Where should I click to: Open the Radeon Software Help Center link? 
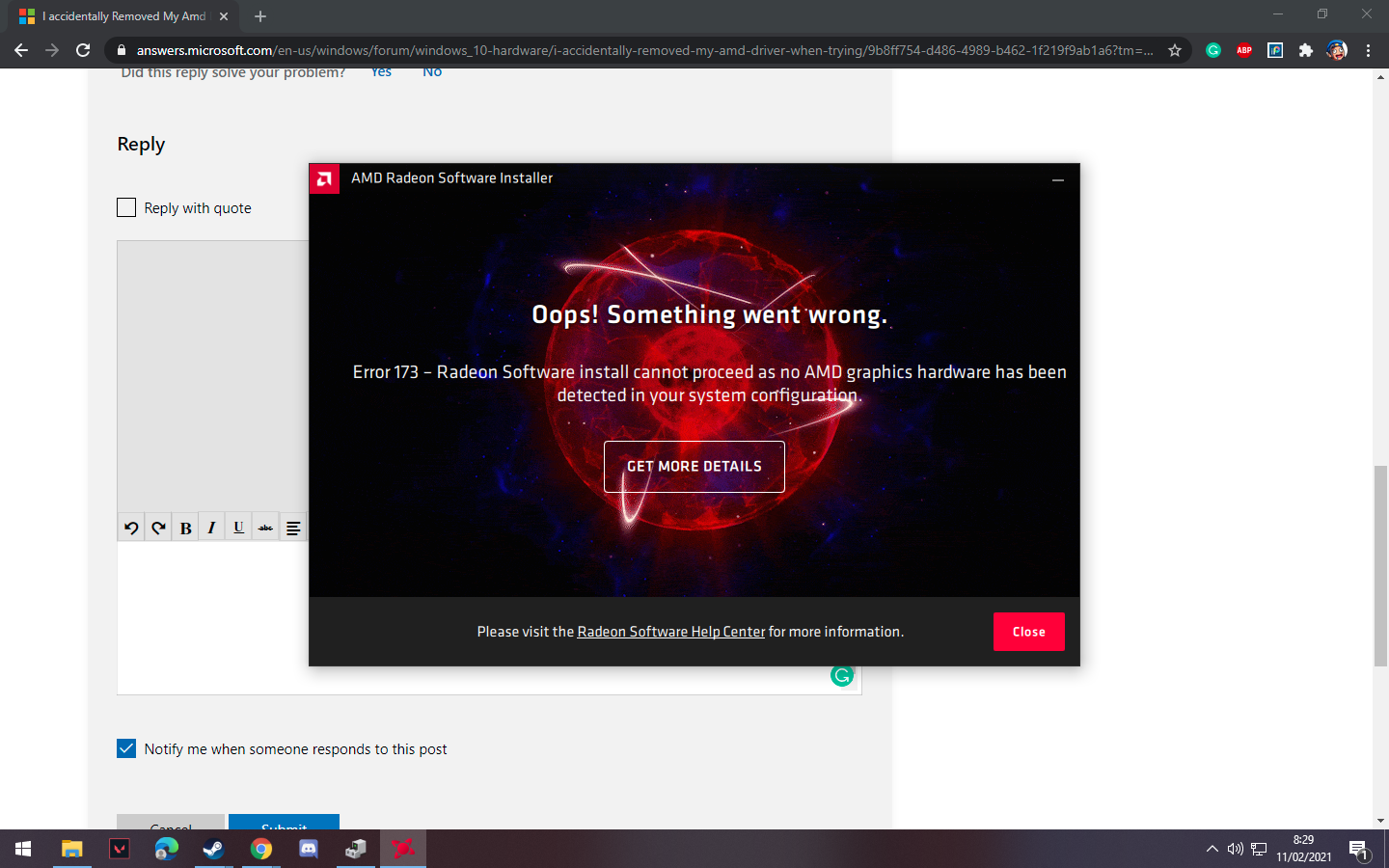671,632
